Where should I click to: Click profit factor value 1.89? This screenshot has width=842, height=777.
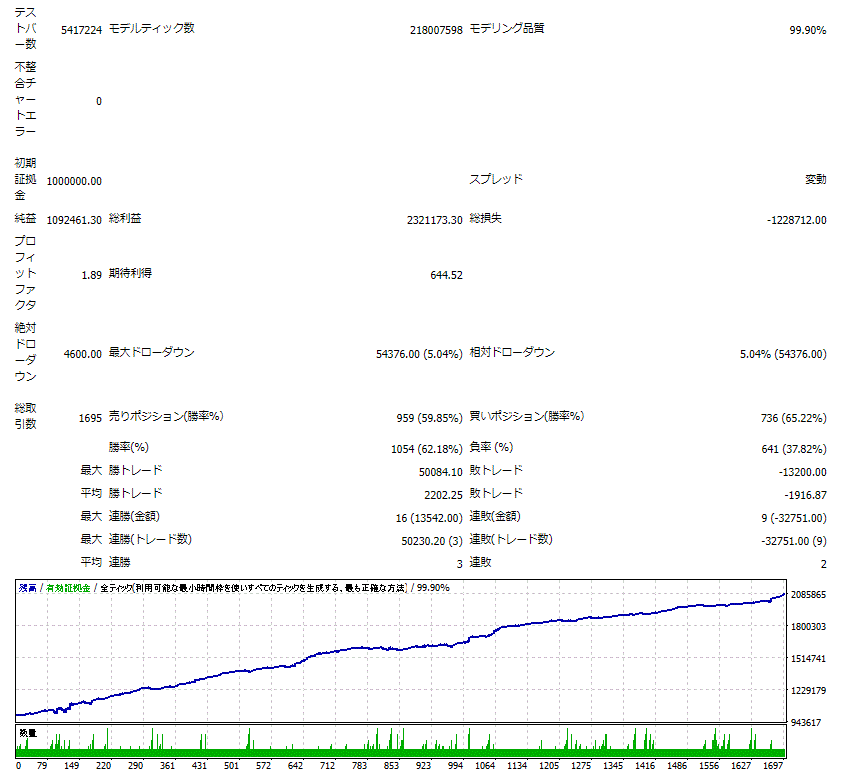point(91,275)
